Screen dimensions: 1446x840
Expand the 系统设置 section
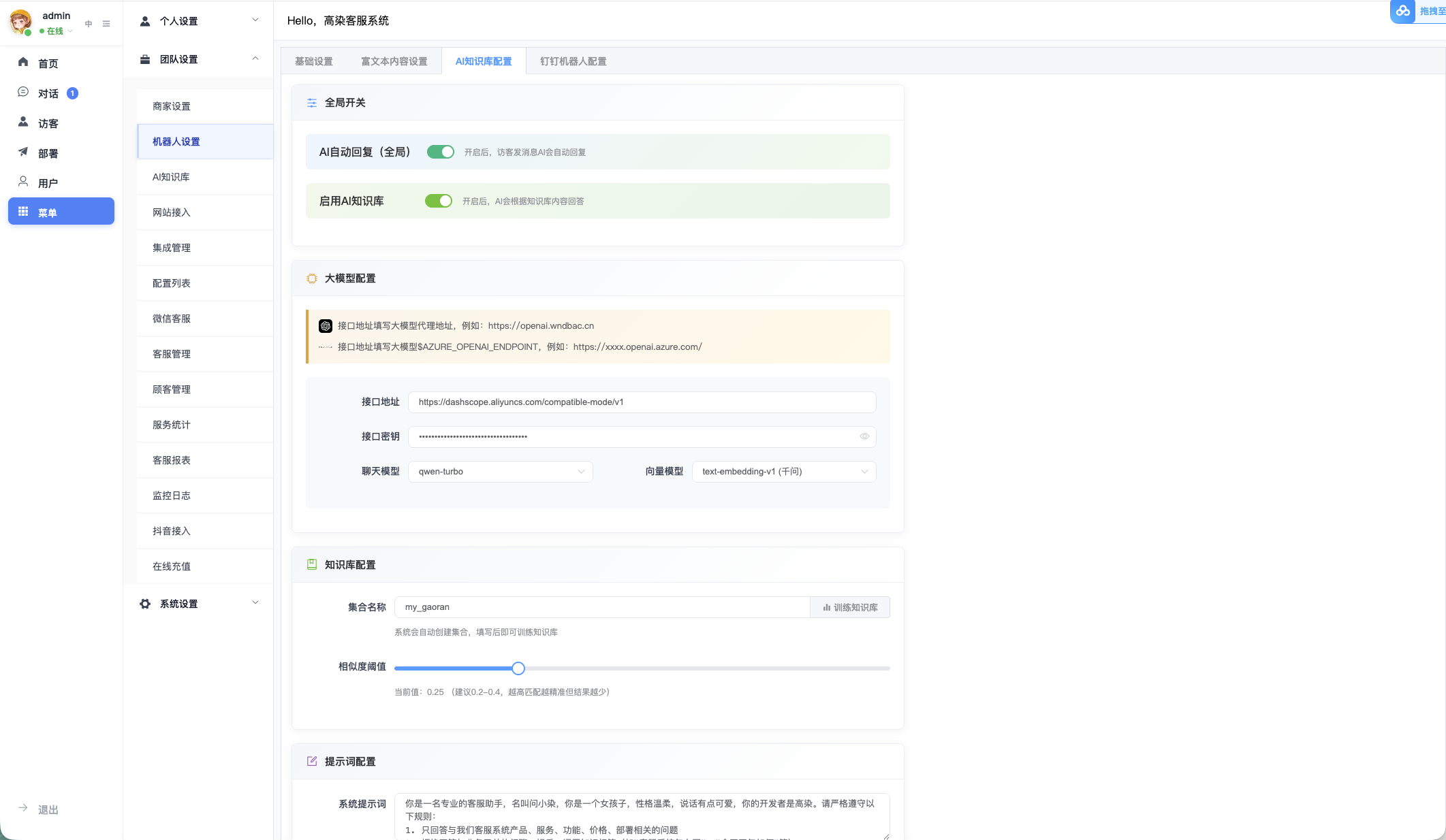pos(255,602)
